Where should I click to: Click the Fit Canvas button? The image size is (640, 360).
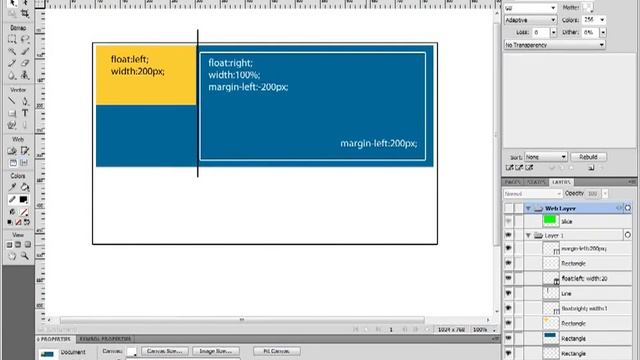tap(277, 351)
